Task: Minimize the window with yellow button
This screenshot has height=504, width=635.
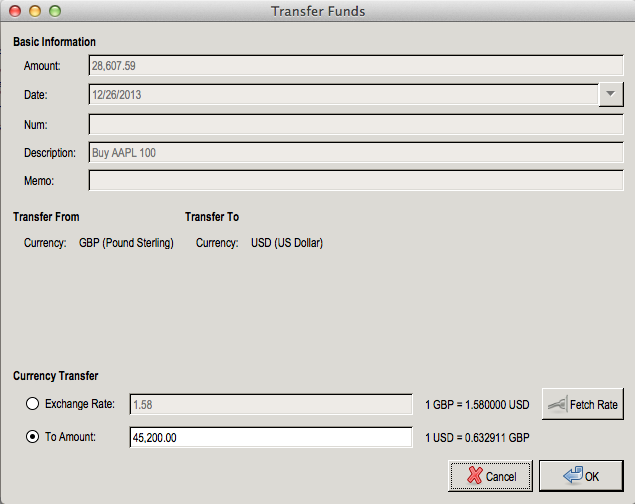Action: point(35,11)
